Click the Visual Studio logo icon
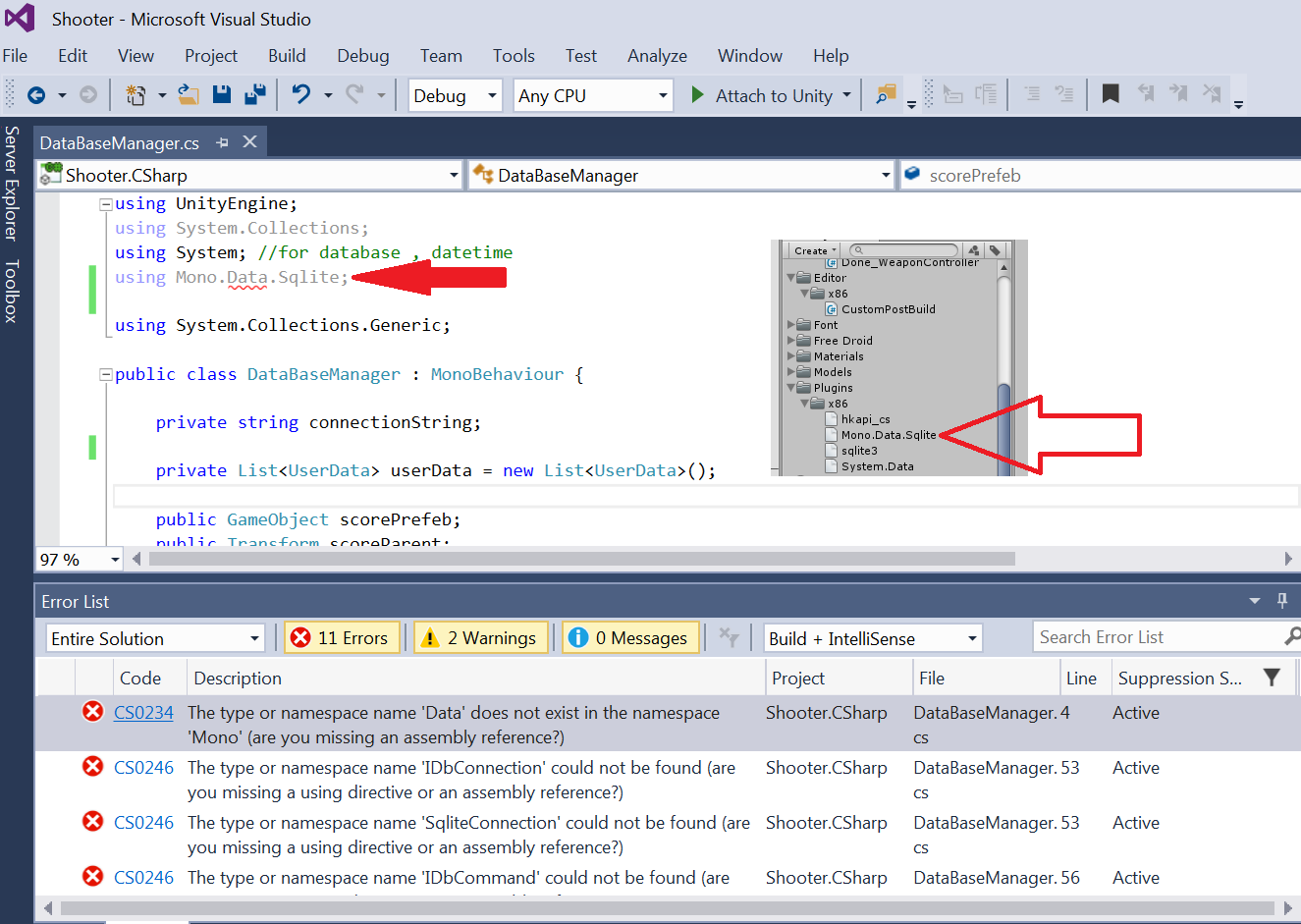Viewport: 1301px width, 924px height. [20, 19]
